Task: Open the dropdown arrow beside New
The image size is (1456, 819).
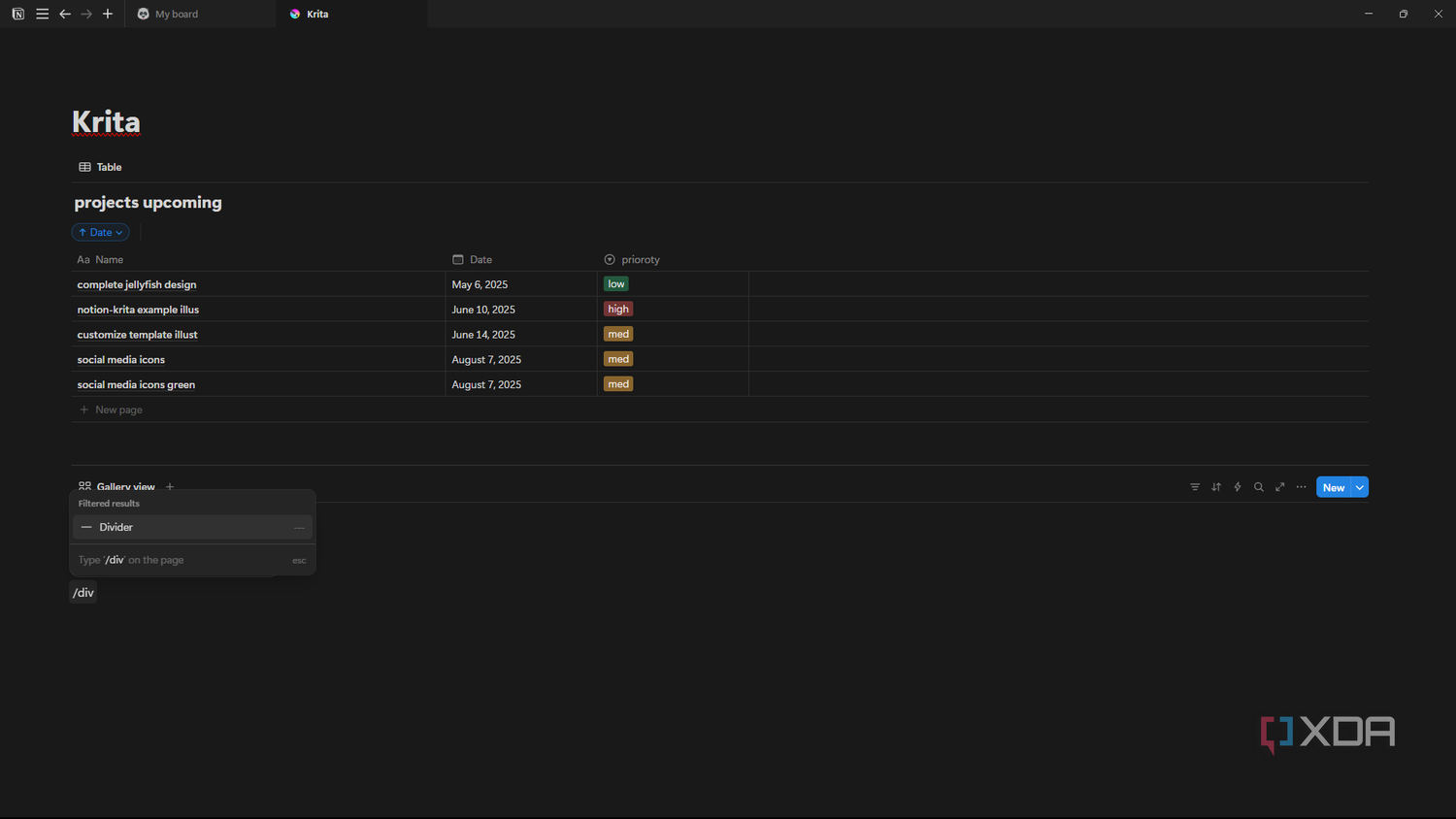Action: (1360, 487)
